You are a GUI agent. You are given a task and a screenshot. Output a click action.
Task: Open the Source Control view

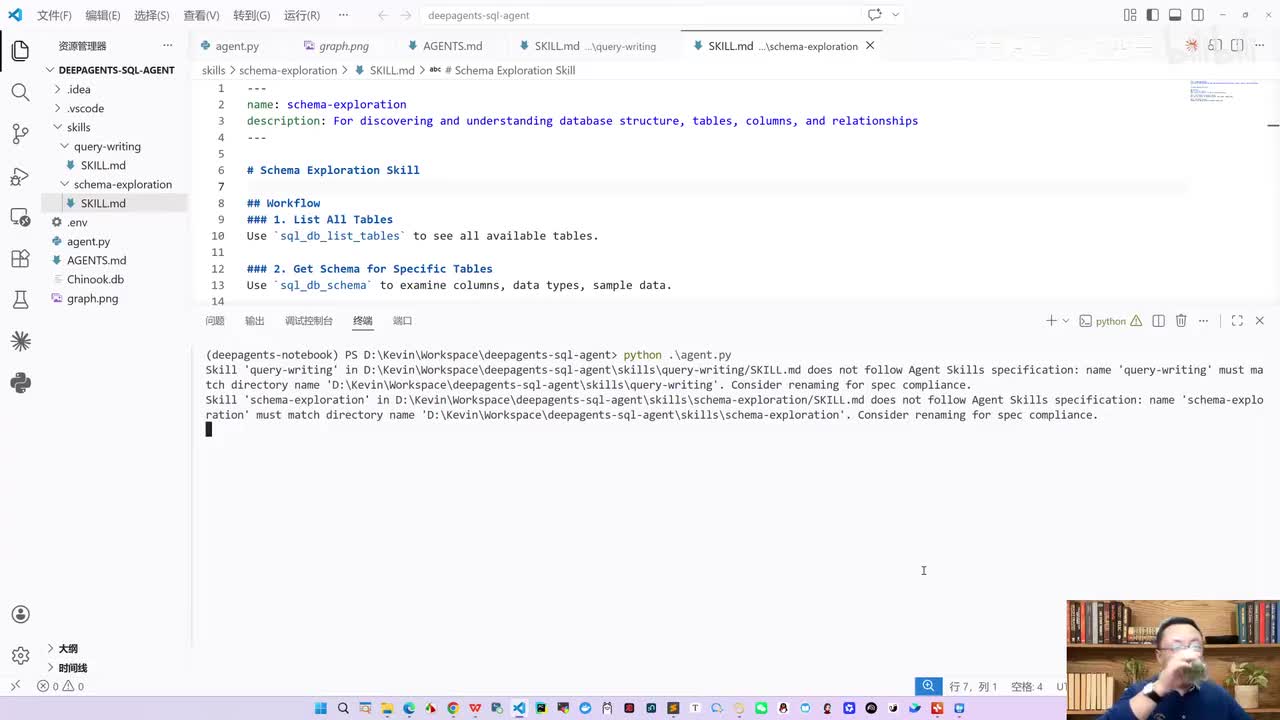[x=20, y=133]
